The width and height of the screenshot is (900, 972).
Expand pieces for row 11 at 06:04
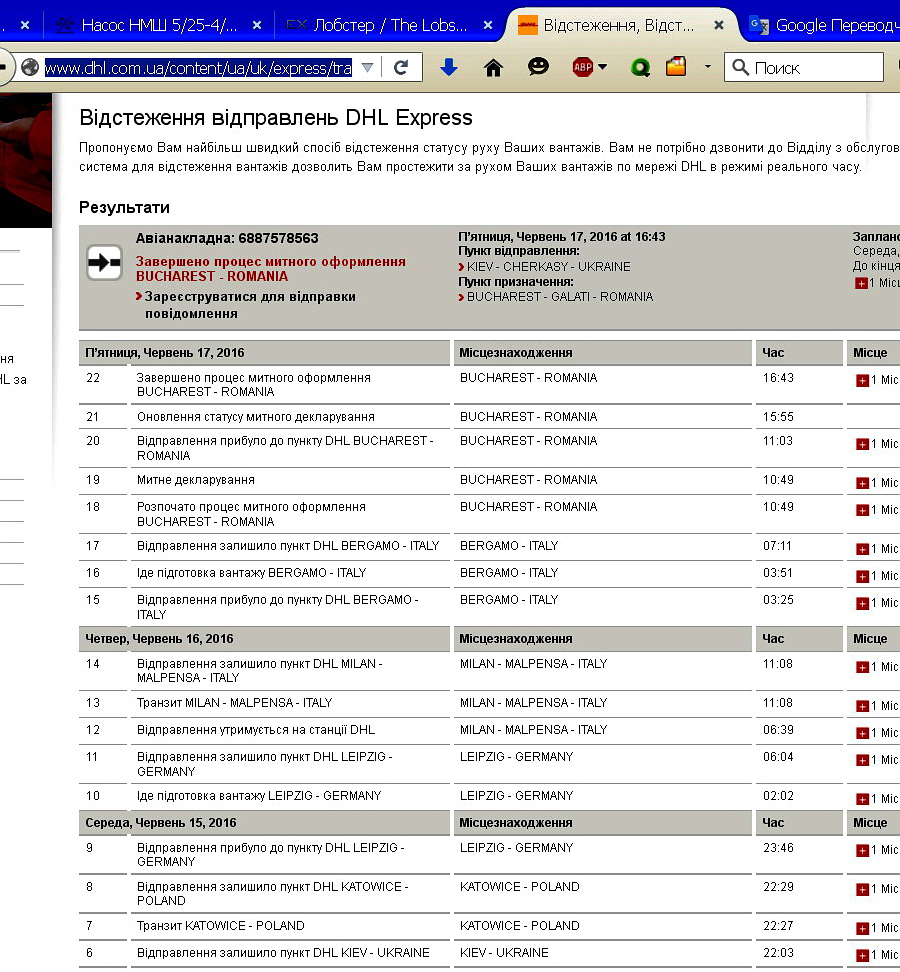pyautogui.click(x=862, y=760)
